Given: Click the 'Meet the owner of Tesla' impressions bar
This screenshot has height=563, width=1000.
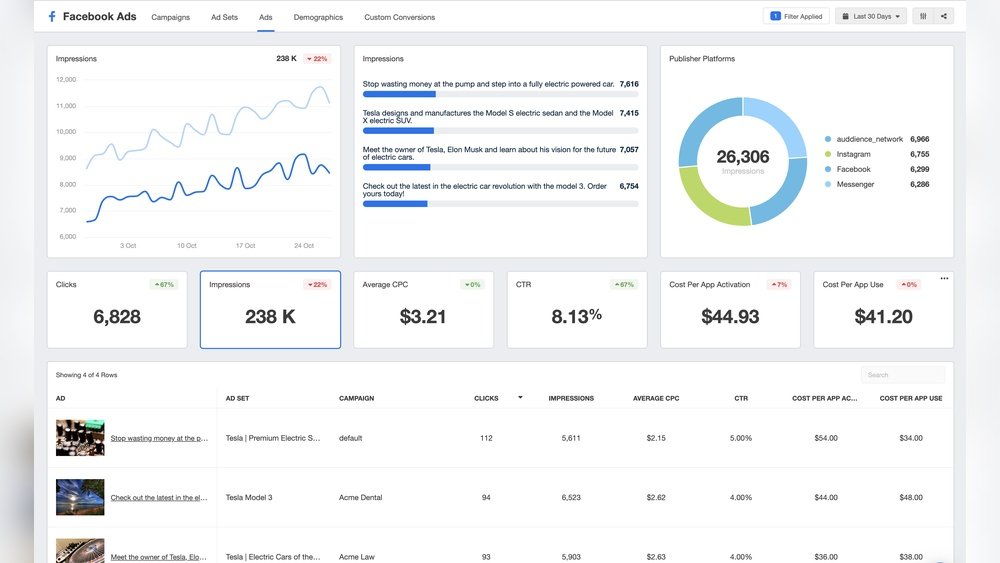Looking at the screenshot, I should coord(501,168).
